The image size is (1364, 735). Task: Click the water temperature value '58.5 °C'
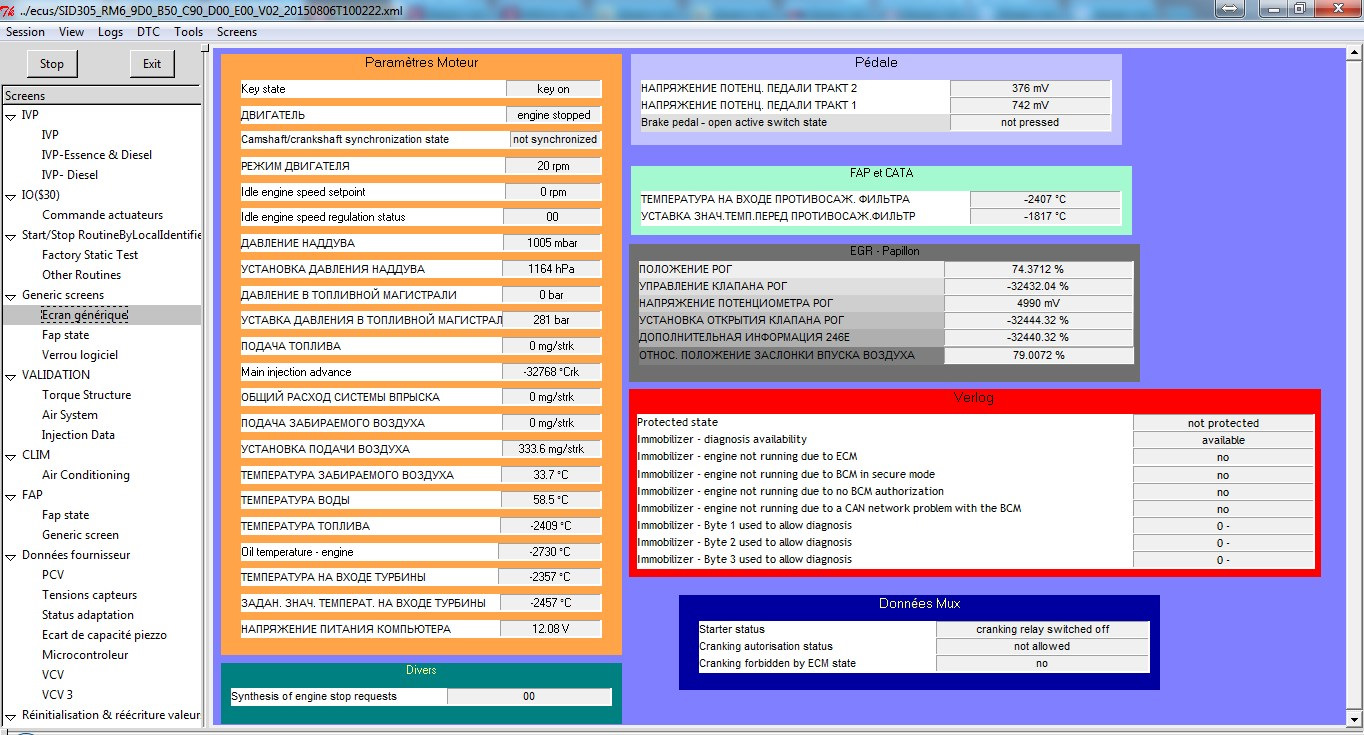[552, 500]
